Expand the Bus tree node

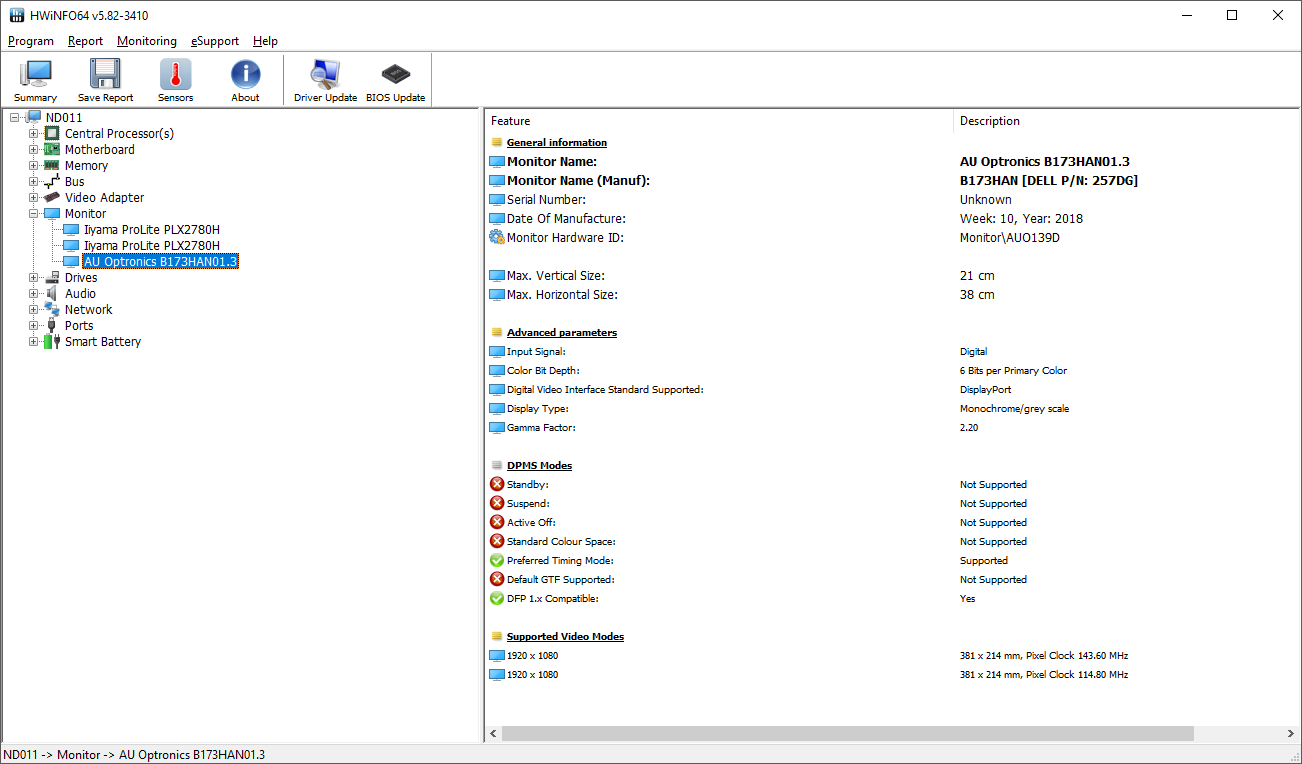pos(33,182)
